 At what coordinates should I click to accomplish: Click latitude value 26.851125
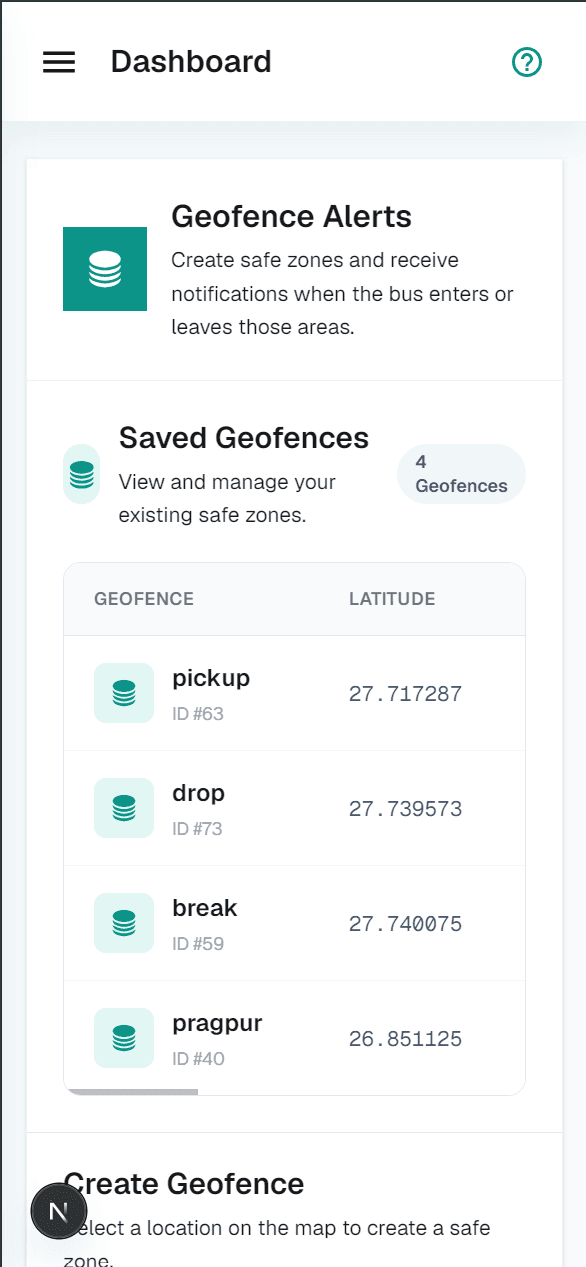[405, 1039]
